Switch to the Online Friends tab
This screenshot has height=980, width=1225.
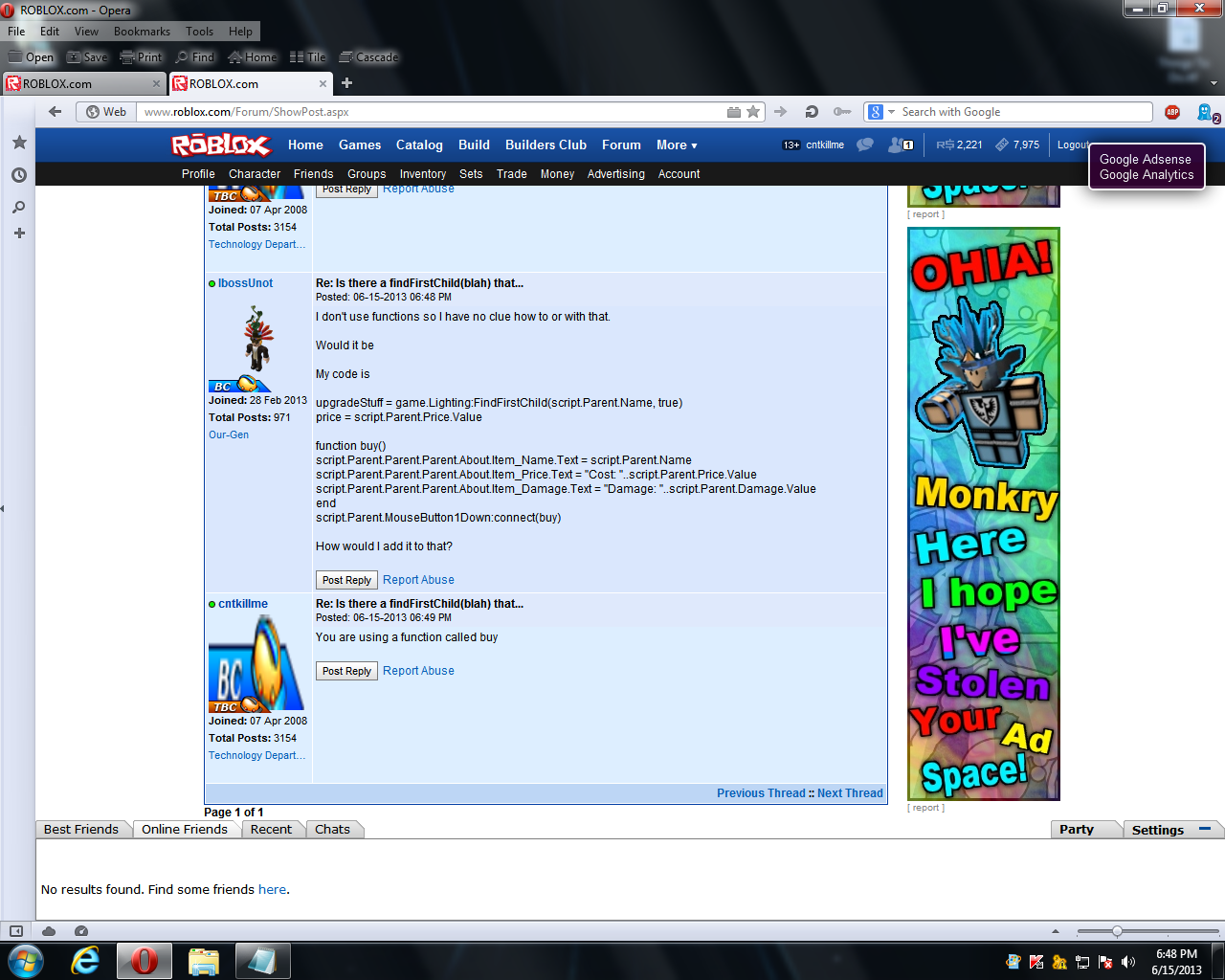click(x=185, y=830)
